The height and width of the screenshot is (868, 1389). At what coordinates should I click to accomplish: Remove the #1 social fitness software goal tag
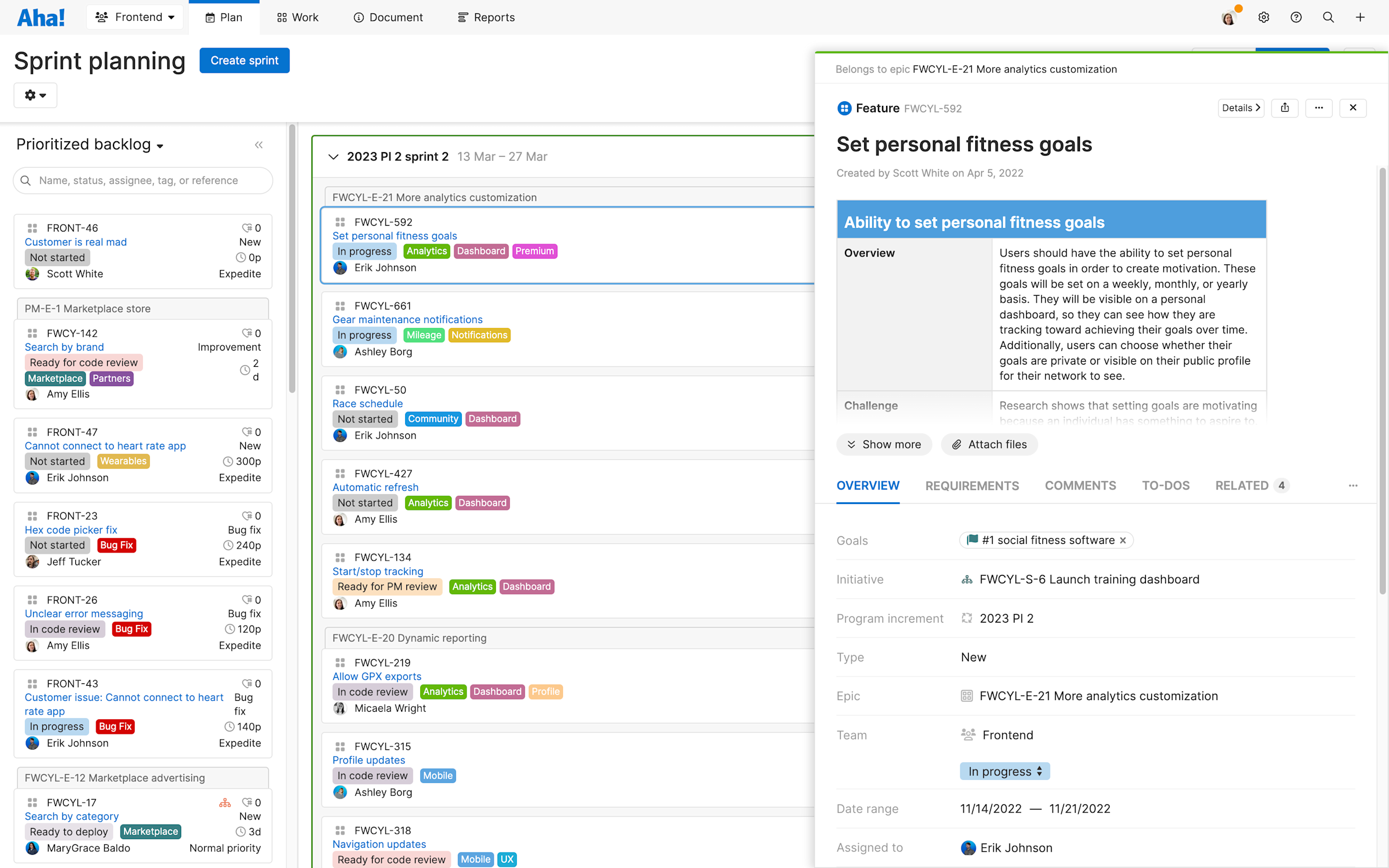1123,540
